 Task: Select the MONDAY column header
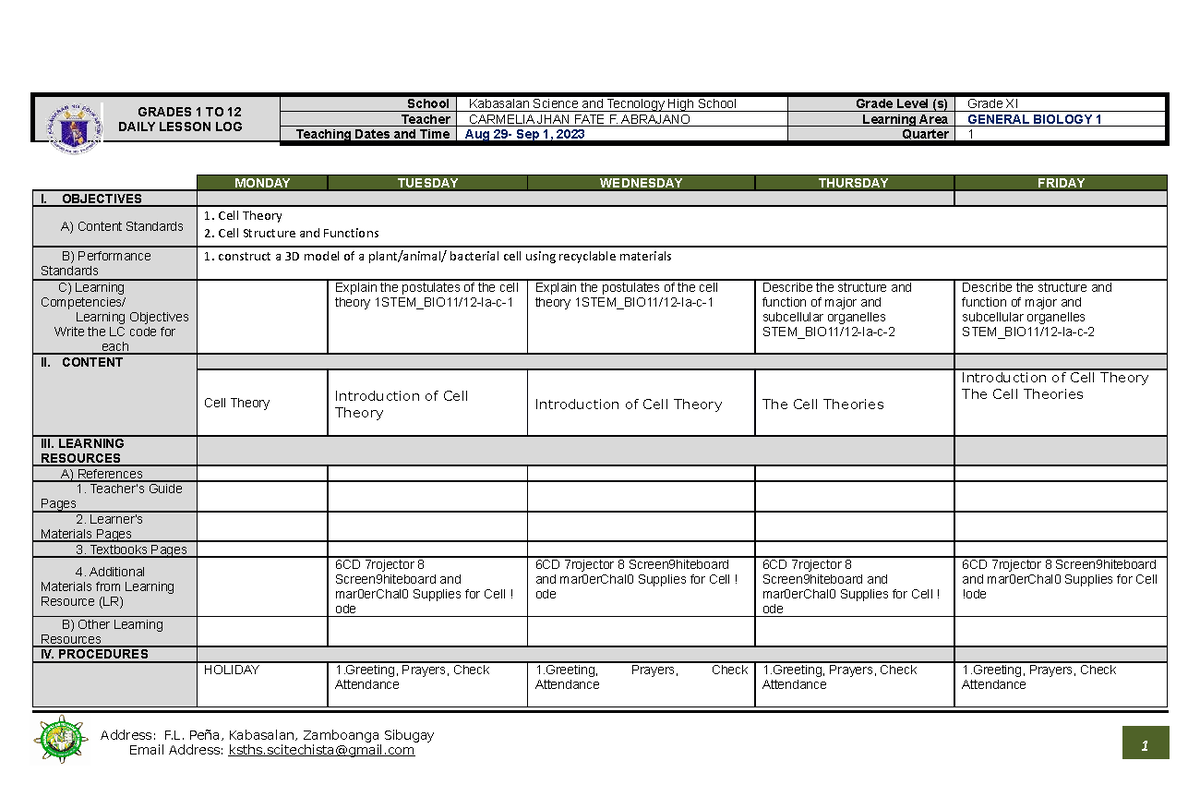pyautogui.click(x=261, y=182)
